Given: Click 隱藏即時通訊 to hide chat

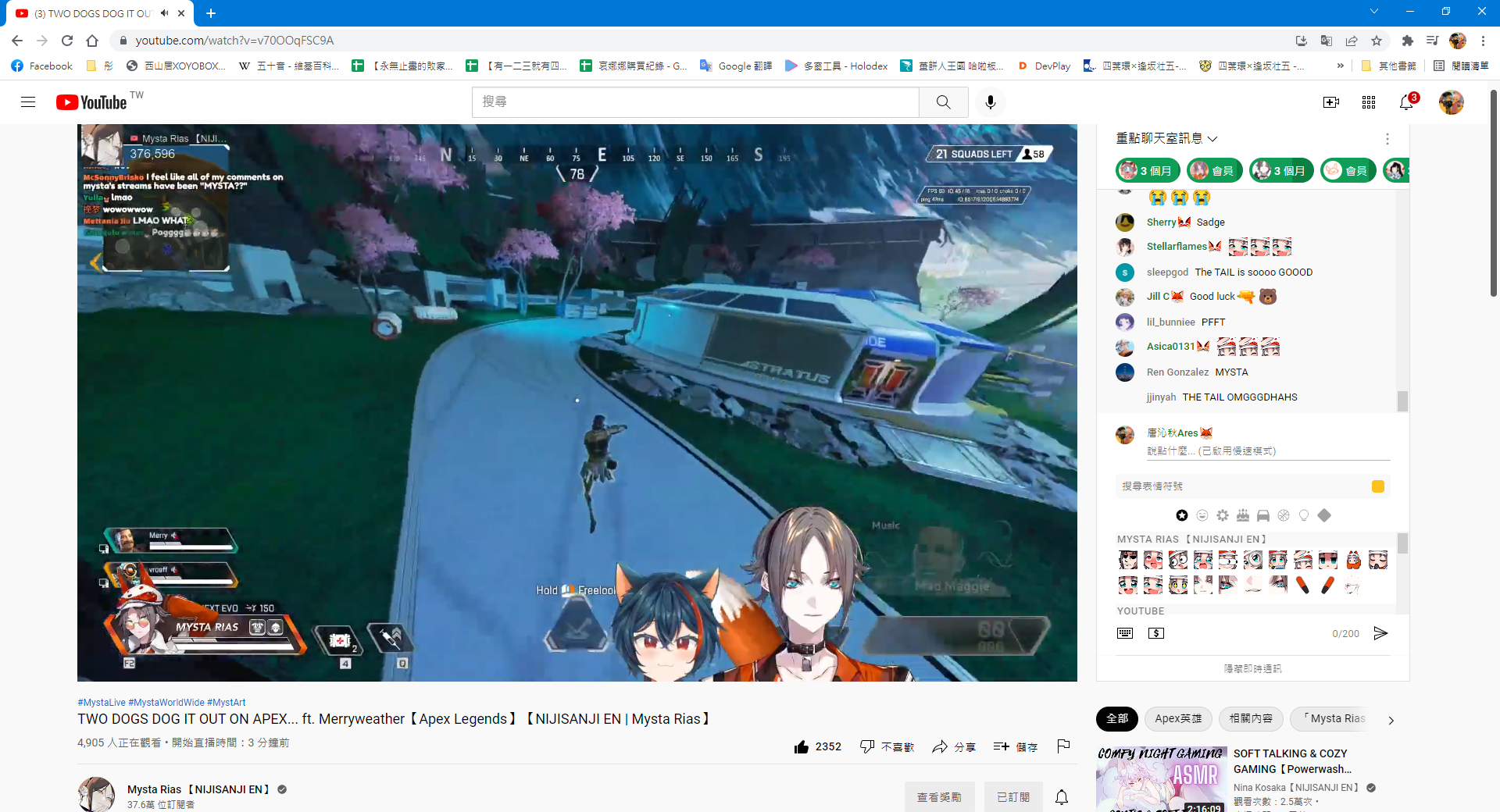Looking at the screenshot, I should point(1252,668).
